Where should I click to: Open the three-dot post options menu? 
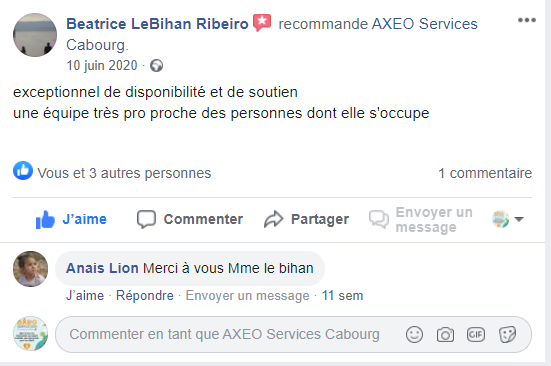tap(526, 20)
